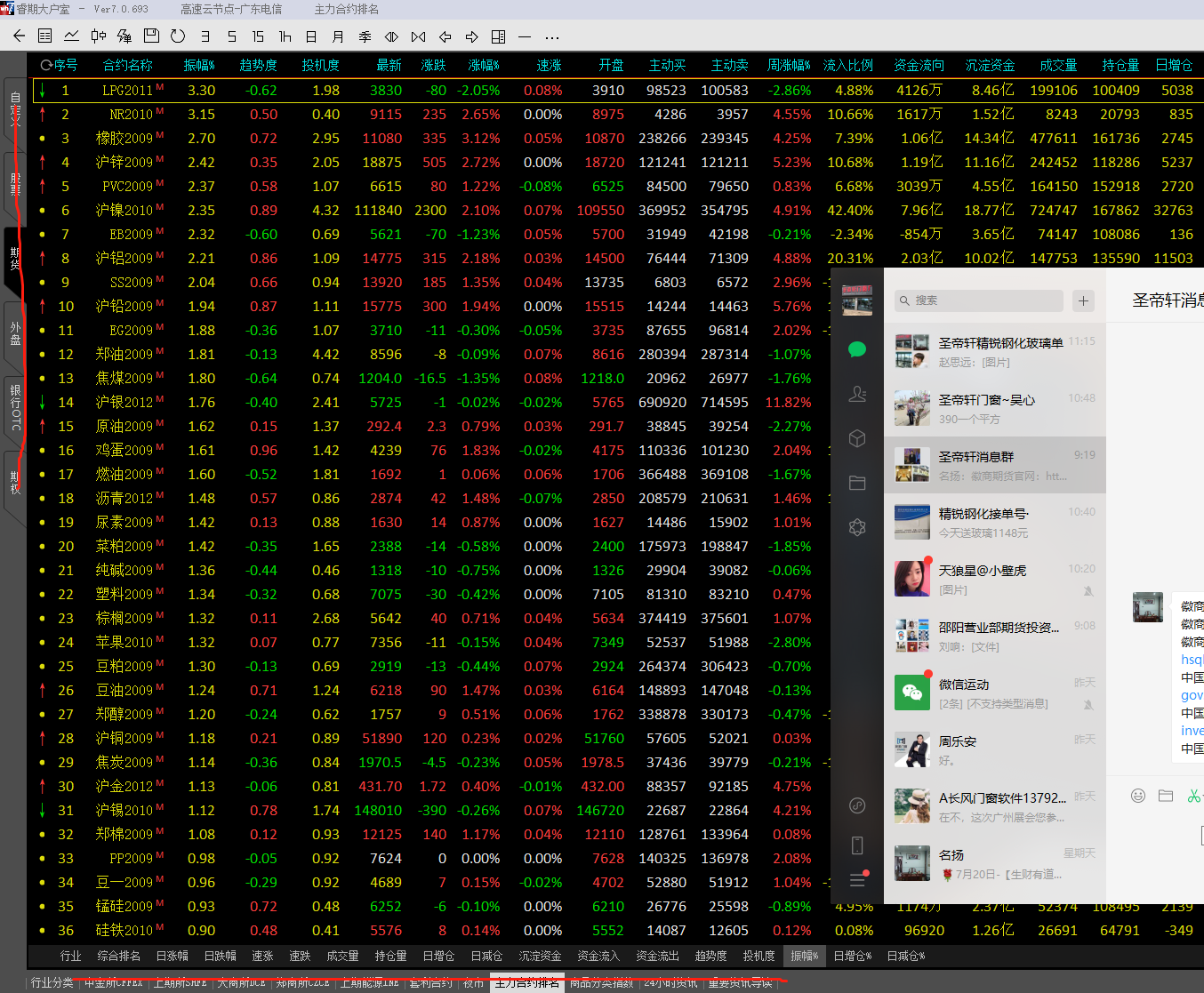Refresh data with the circular arrow icon
Viewport: 1204px width, 993px height.
(x=178, y=36)
